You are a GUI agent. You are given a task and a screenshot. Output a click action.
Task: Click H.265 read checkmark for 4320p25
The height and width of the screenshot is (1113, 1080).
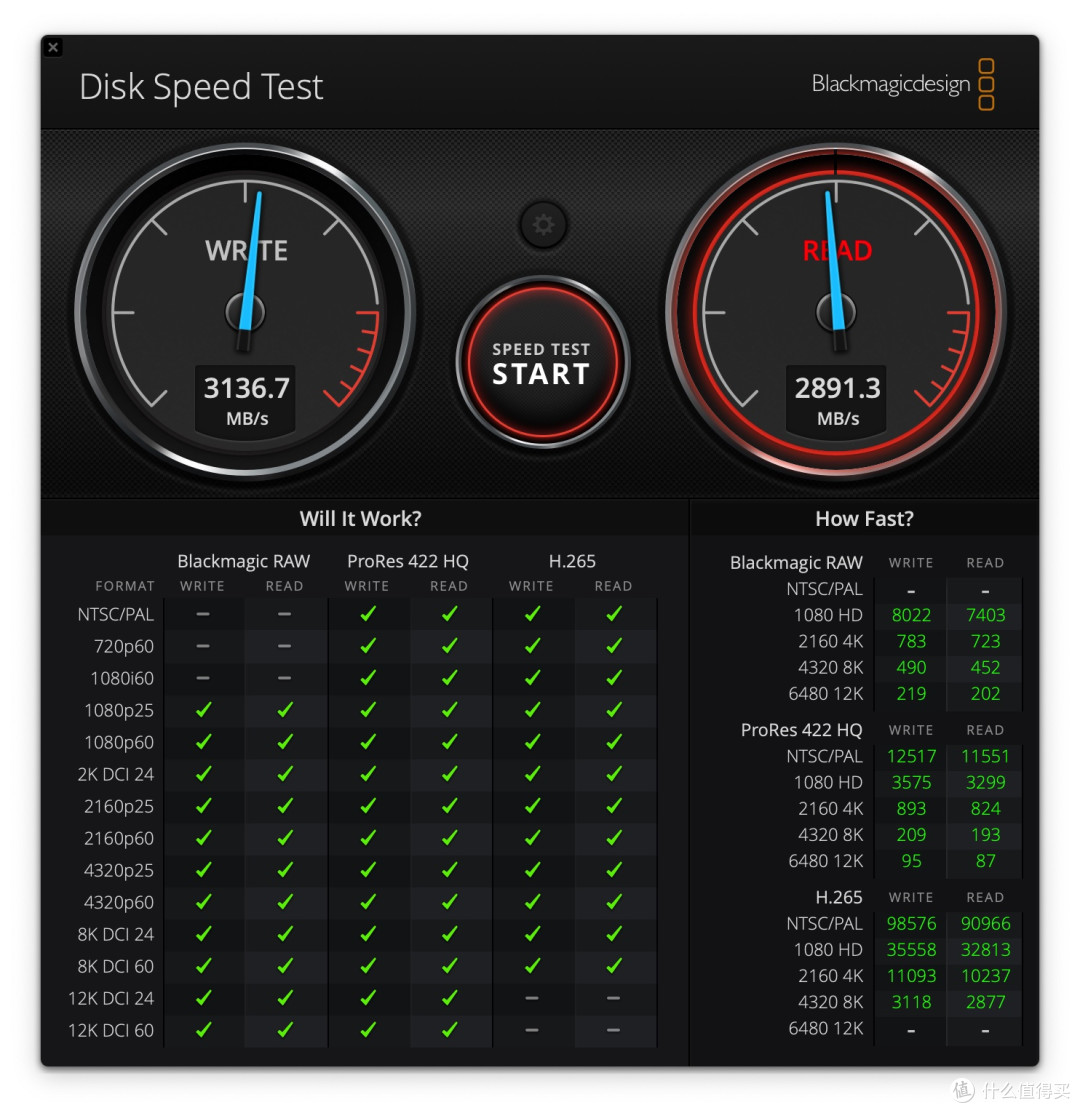point(615,870)
